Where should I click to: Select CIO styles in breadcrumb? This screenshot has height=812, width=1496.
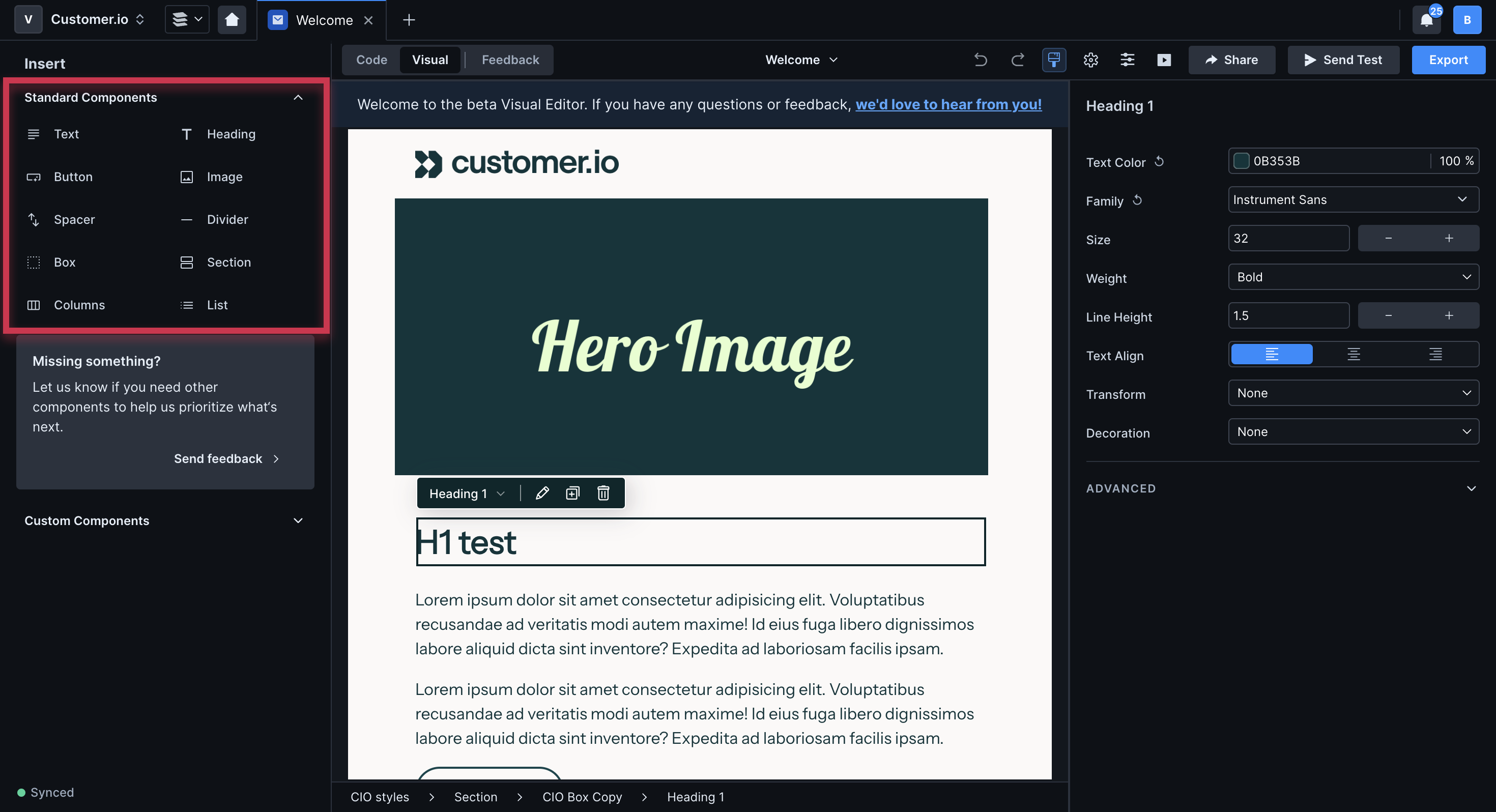pos(379,797)
